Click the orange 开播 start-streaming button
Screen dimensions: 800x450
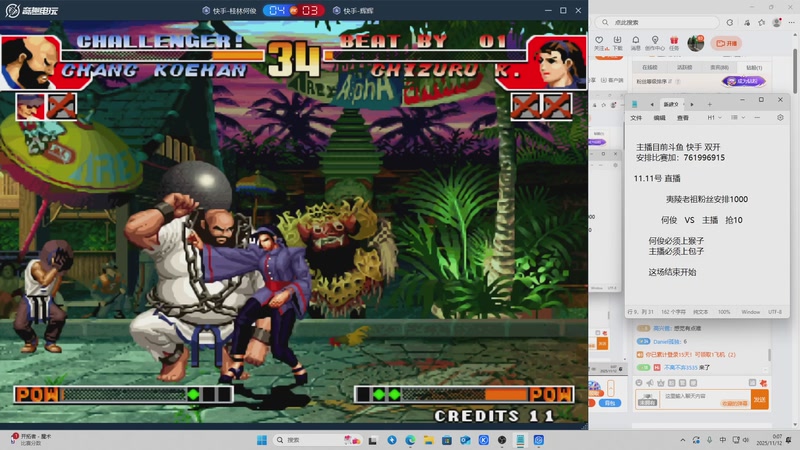(727, 43)
